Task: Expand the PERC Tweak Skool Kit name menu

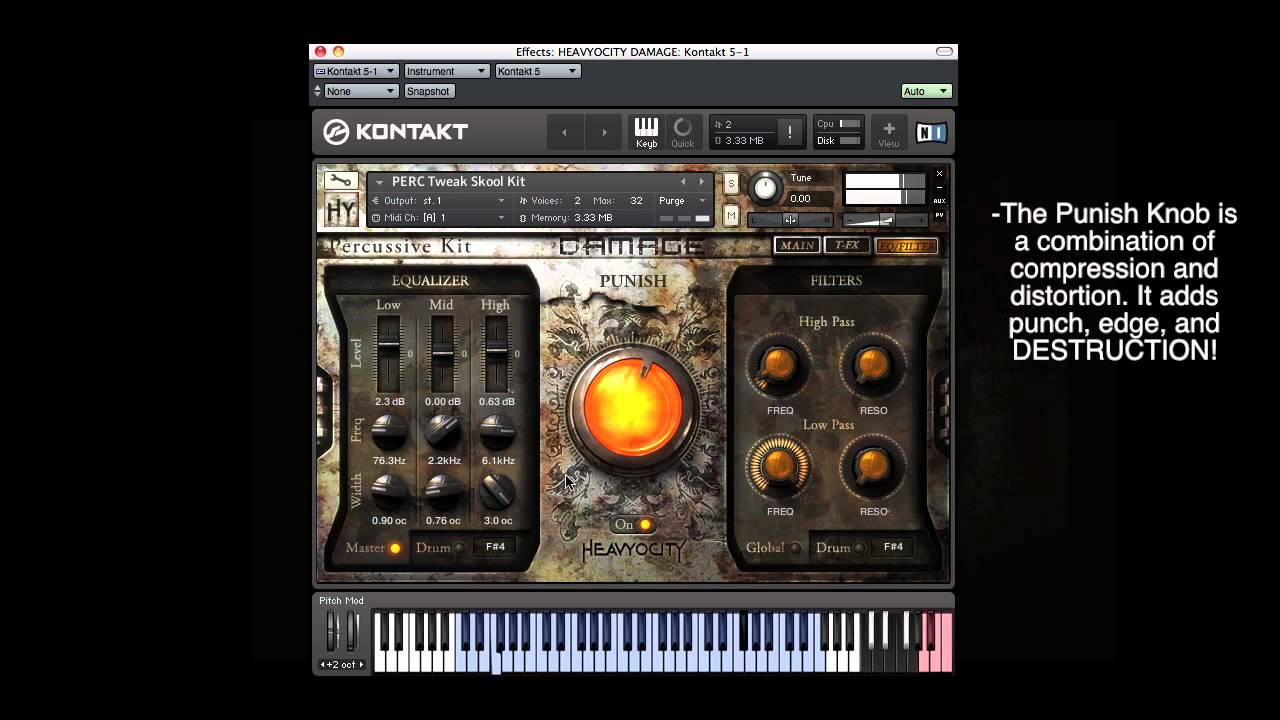Action: (x=379, y=182)
